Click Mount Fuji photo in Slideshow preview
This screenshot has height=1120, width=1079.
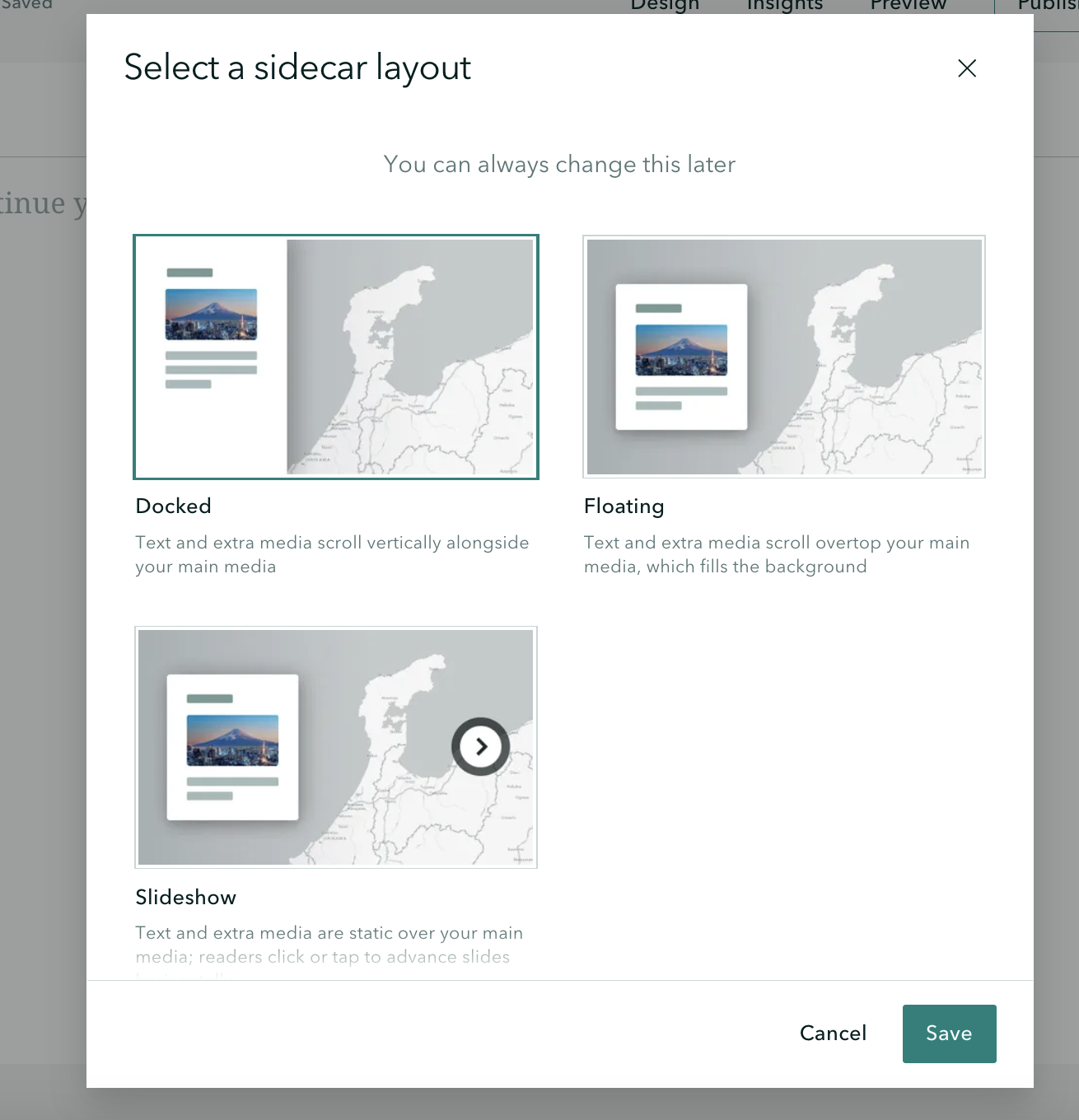click(232, 740)
